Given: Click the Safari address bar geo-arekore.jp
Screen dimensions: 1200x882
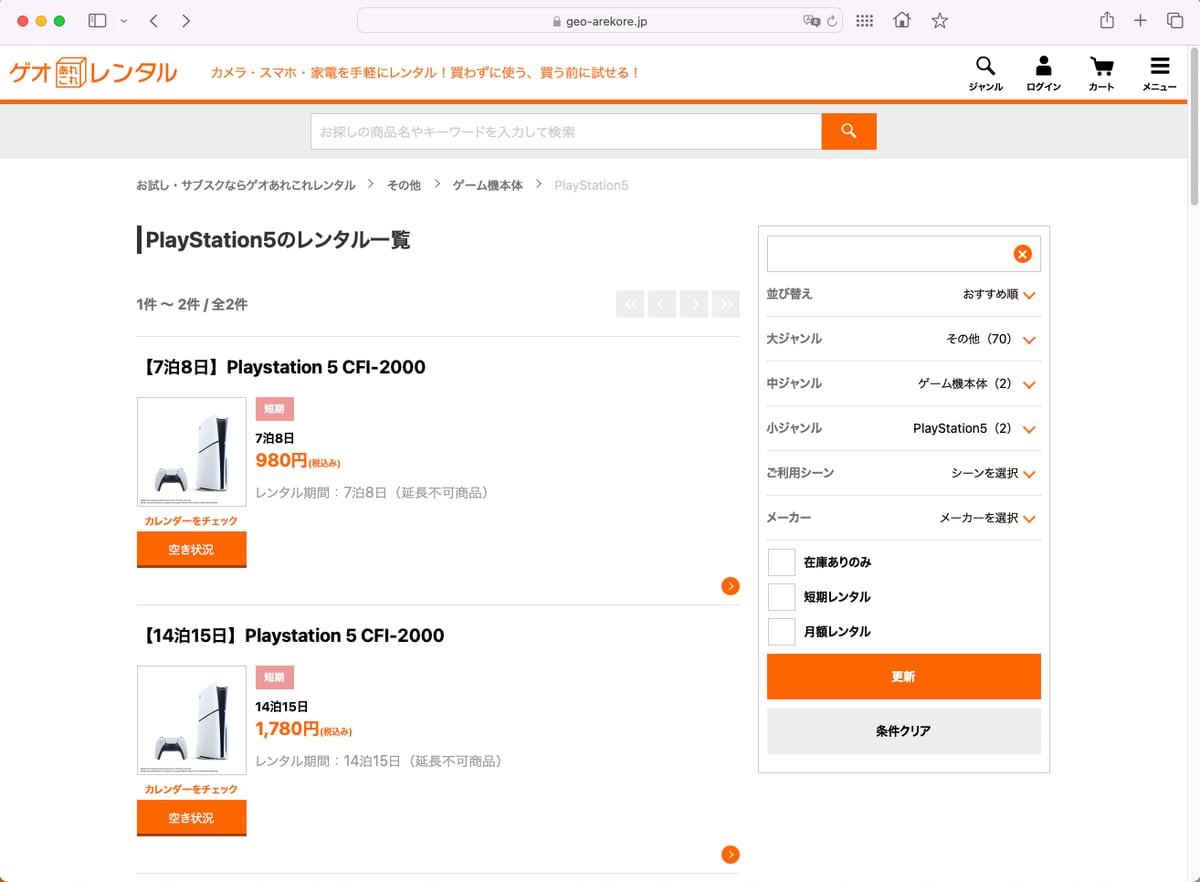Looking at the screenshot, I should [x=600, y=21].
